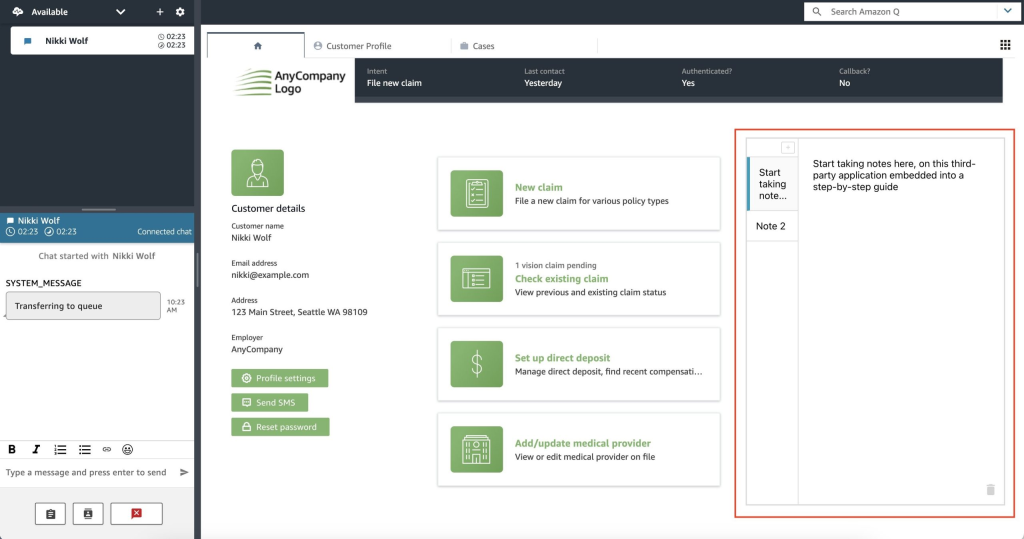Click into the notes text area
Viewport: 1024px width, 539px height.
901,320
